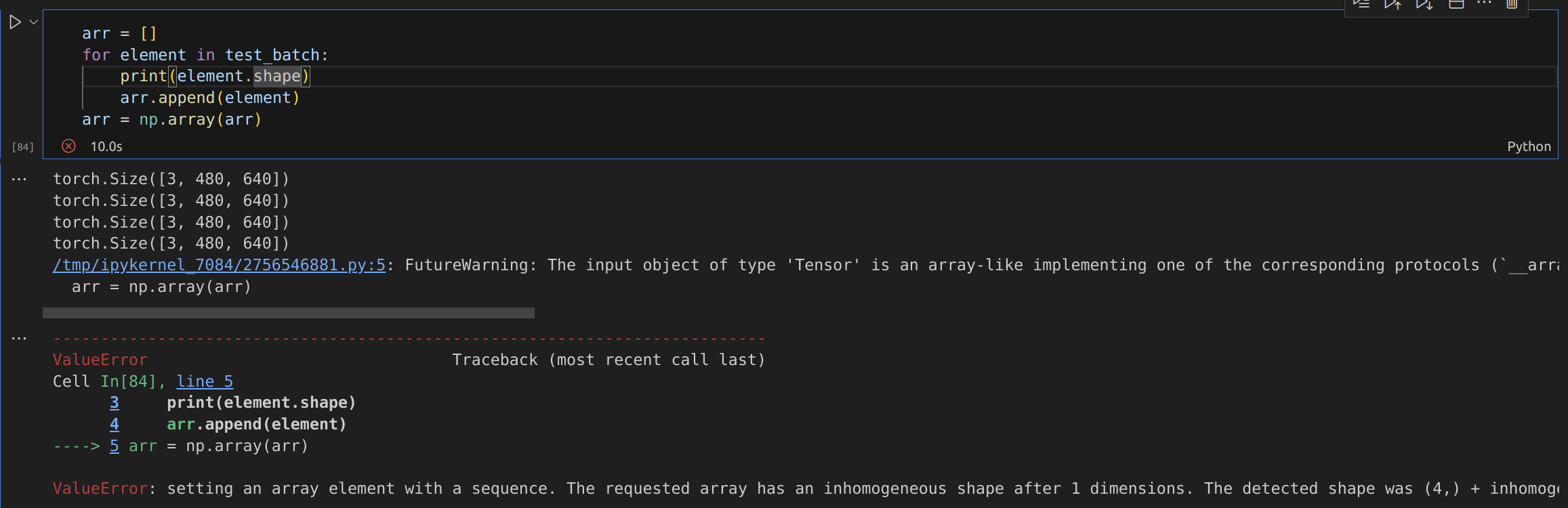Click Execute Above Cells icon

click(1392, 4)
